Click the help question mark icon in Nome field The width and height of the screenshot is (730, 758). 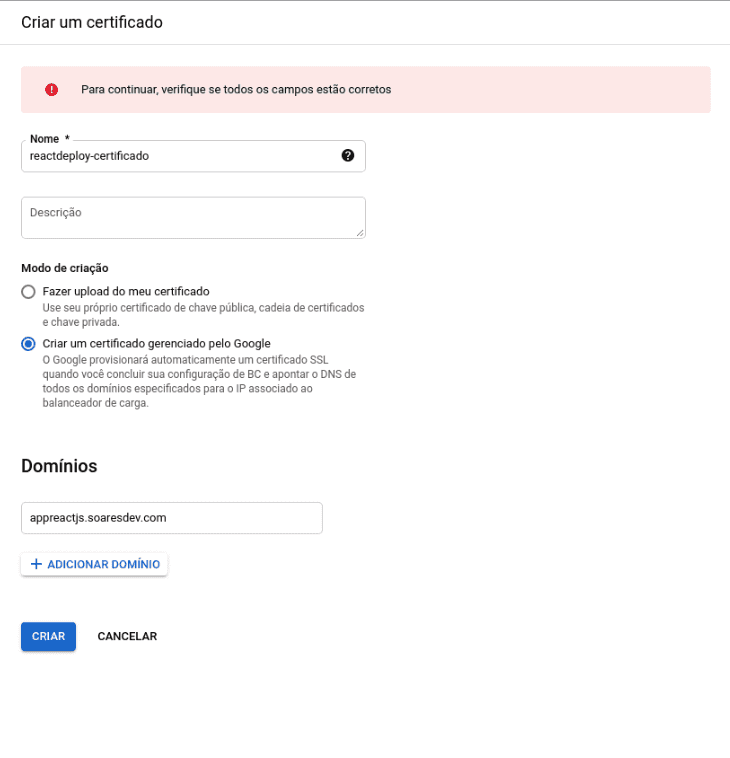tap(348, 155)
